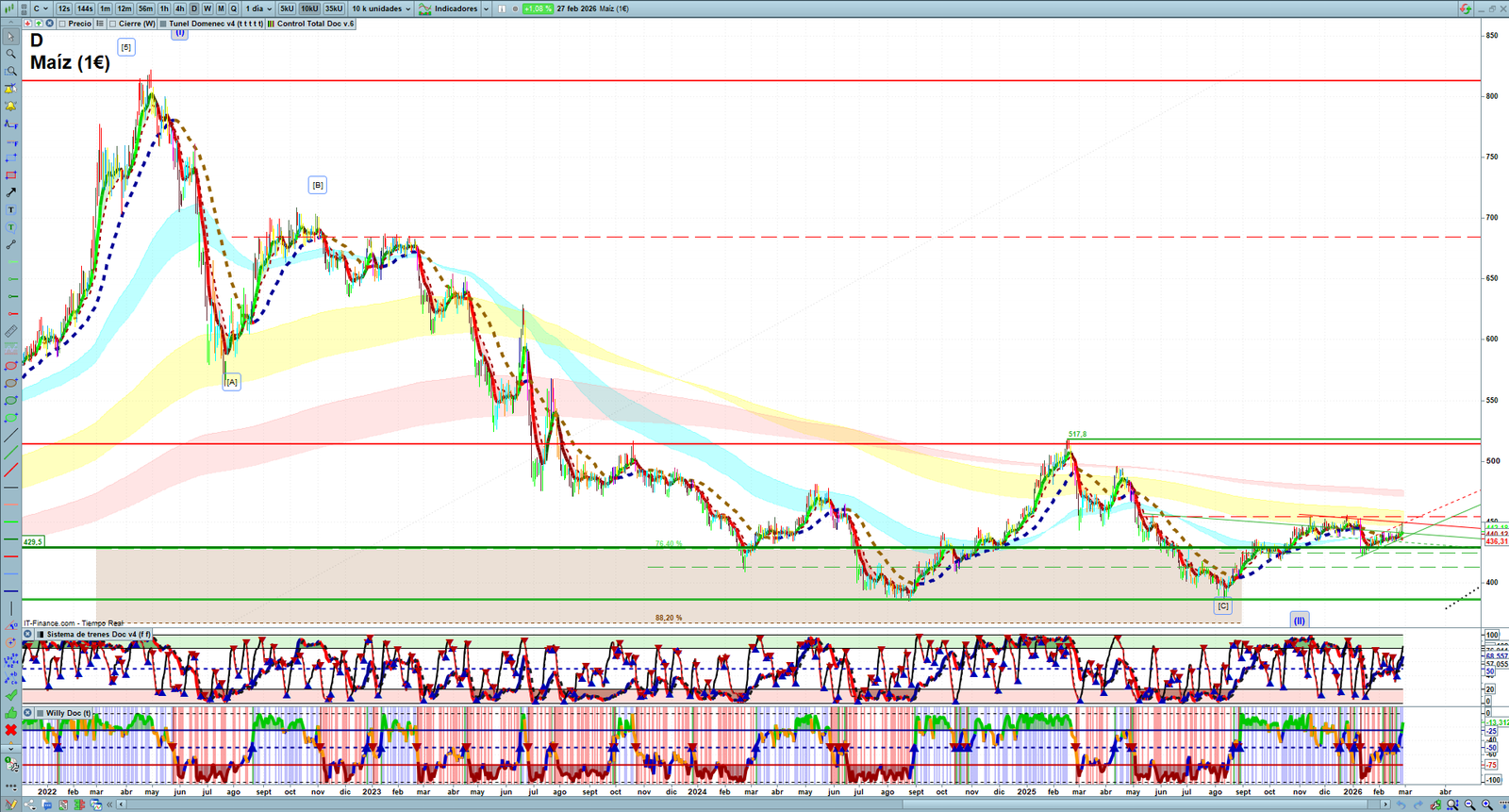Select the magnifier zoom tool in left toolbar
The image size is (1509, 812).
(x=11, y=54)
